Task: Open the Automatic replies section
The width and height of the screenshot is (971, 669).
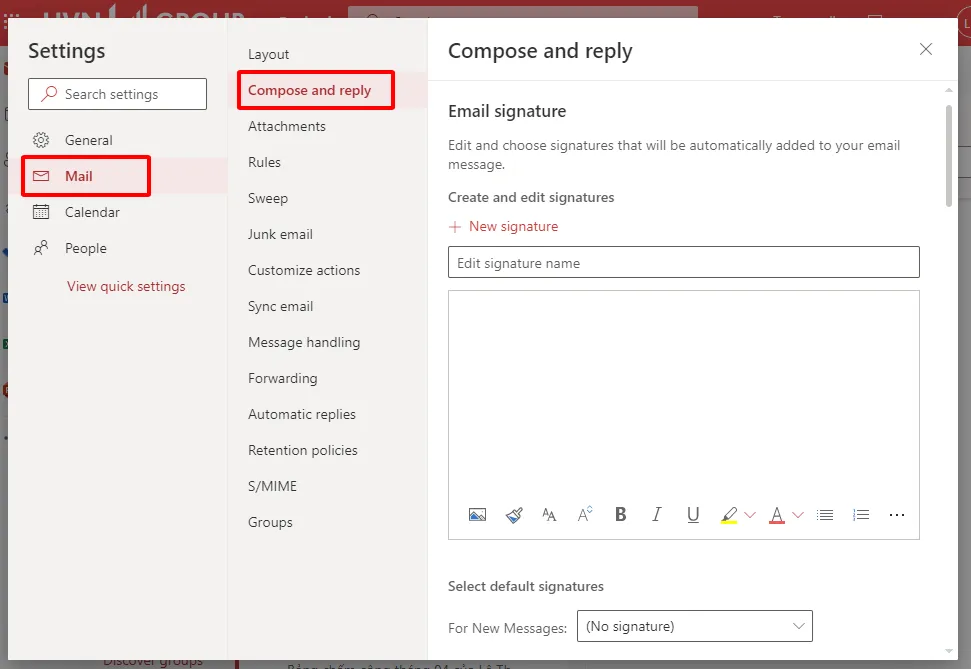Action: point(302,414)
